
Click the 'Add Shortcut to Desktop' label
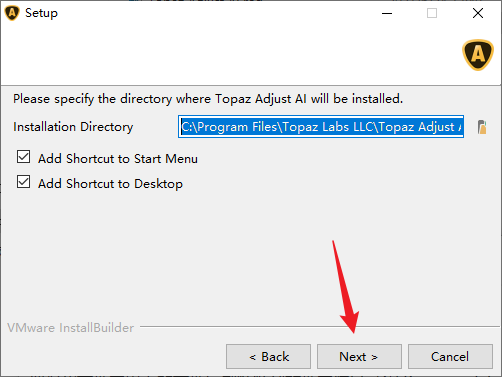point(110,184)
